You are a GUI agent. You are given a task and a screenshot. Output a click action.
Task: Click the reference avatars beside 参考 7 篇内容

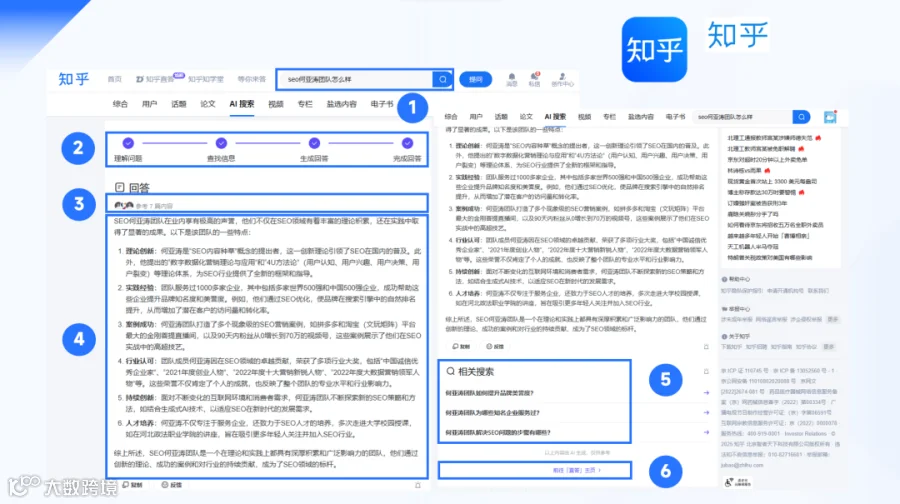123,205
